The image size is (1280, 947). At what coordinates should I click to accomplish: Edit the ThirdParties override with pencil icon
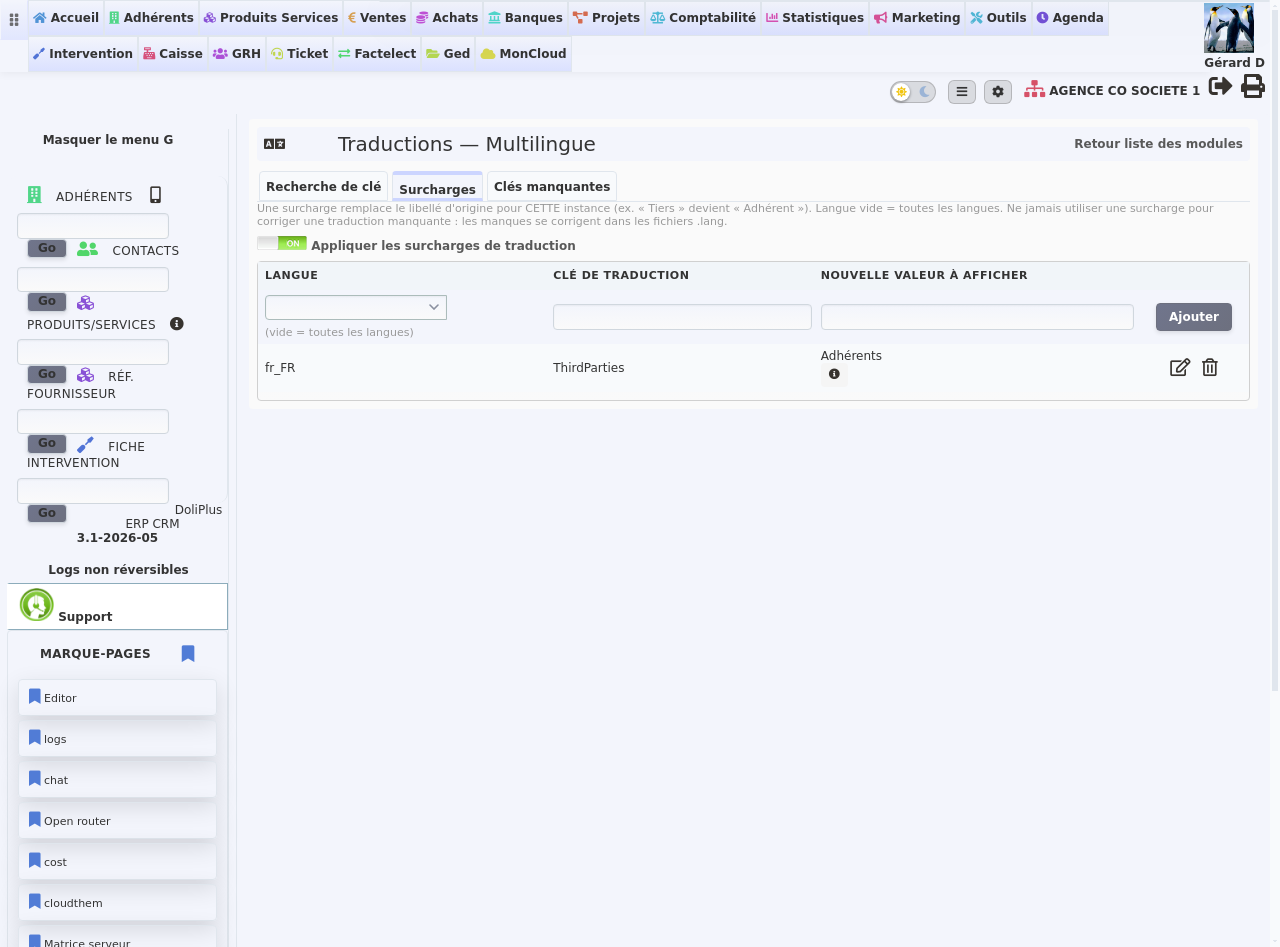click(x=1180, y=367)
